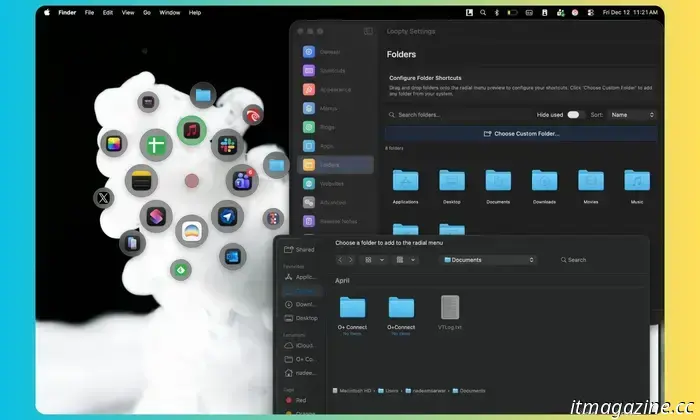Open the Apple menu

coord(47,12)
